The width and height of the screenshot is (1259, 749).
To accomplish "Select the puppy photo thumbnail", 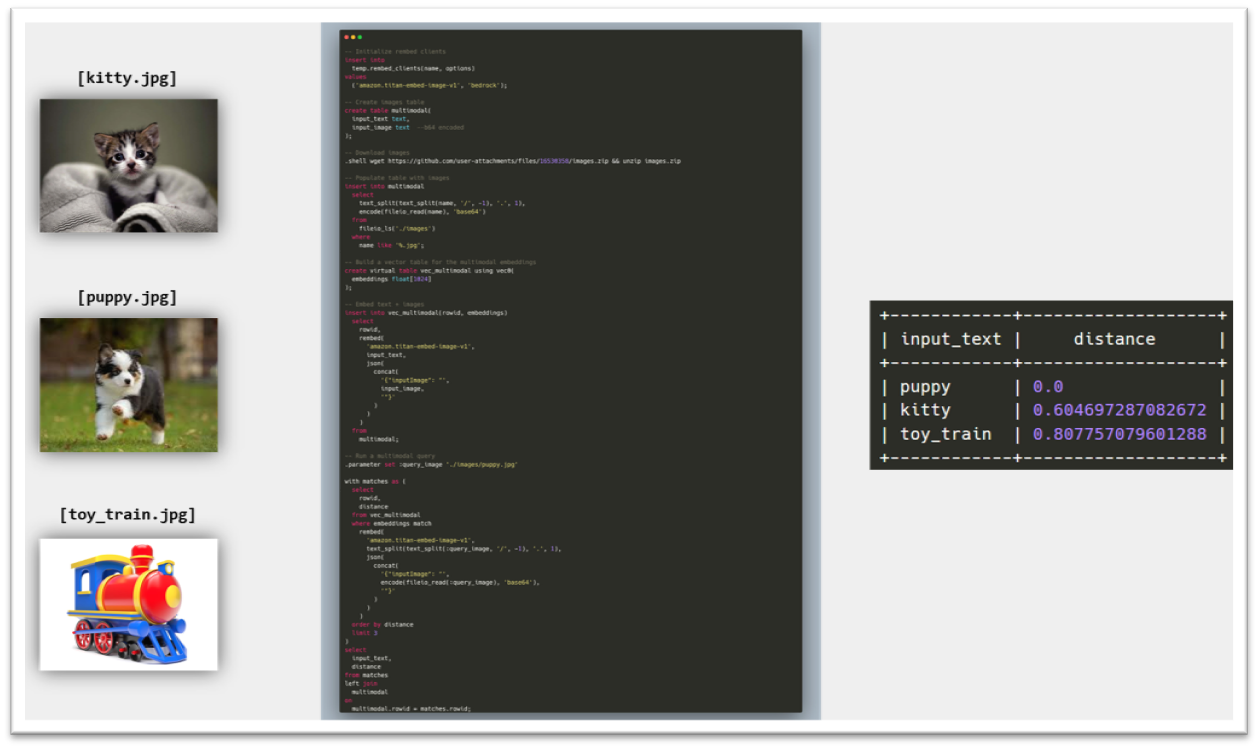I will [128, 384].
